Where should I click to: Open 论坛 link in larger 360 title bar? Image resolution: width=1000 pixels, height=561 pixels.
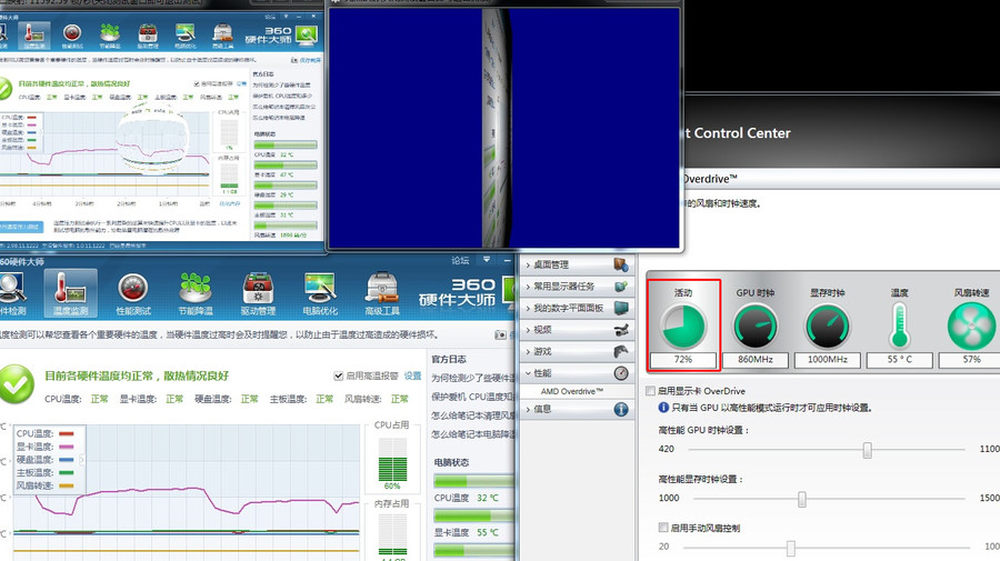pos(460,260)
